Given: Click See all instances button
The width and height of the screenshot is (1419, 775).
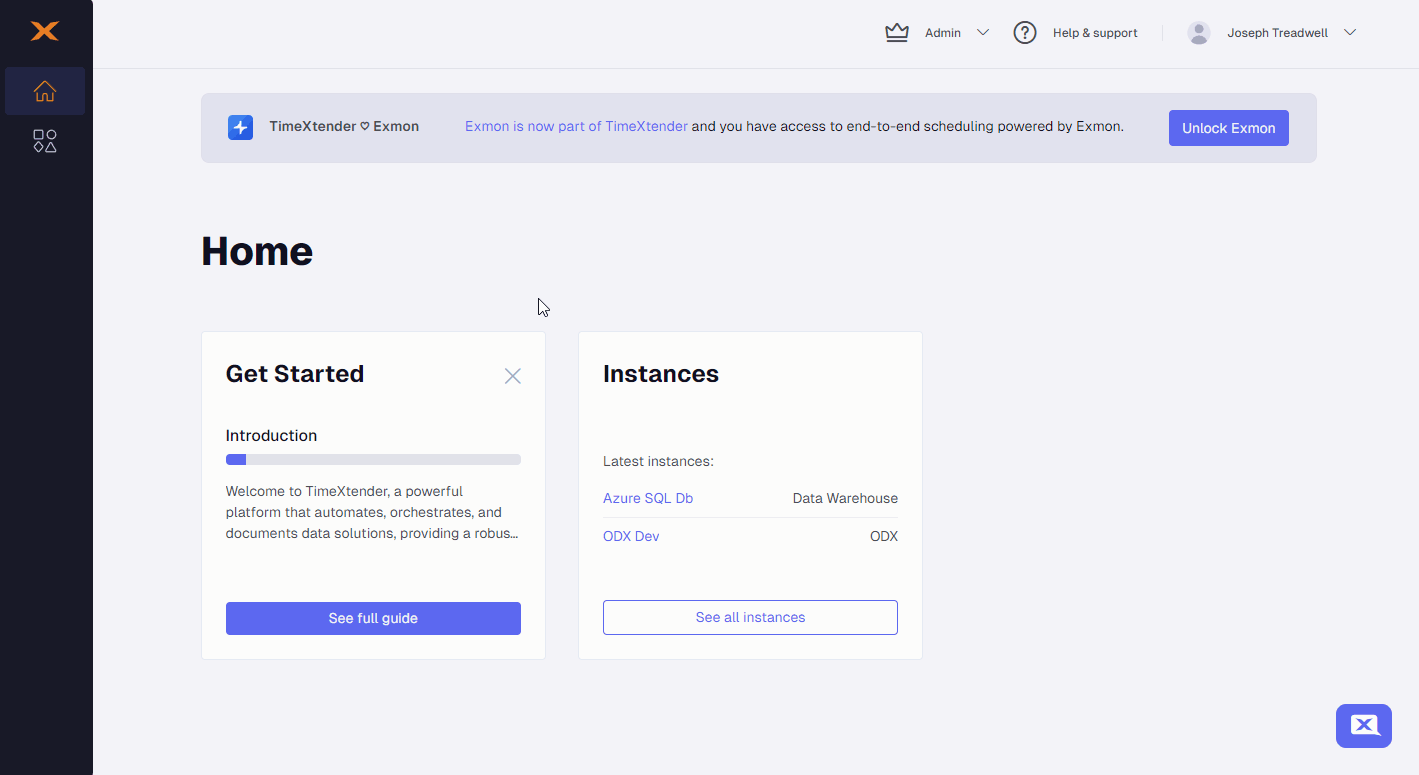Looking at the screenshot, I should pyautogui.click(x=750, y=617).
